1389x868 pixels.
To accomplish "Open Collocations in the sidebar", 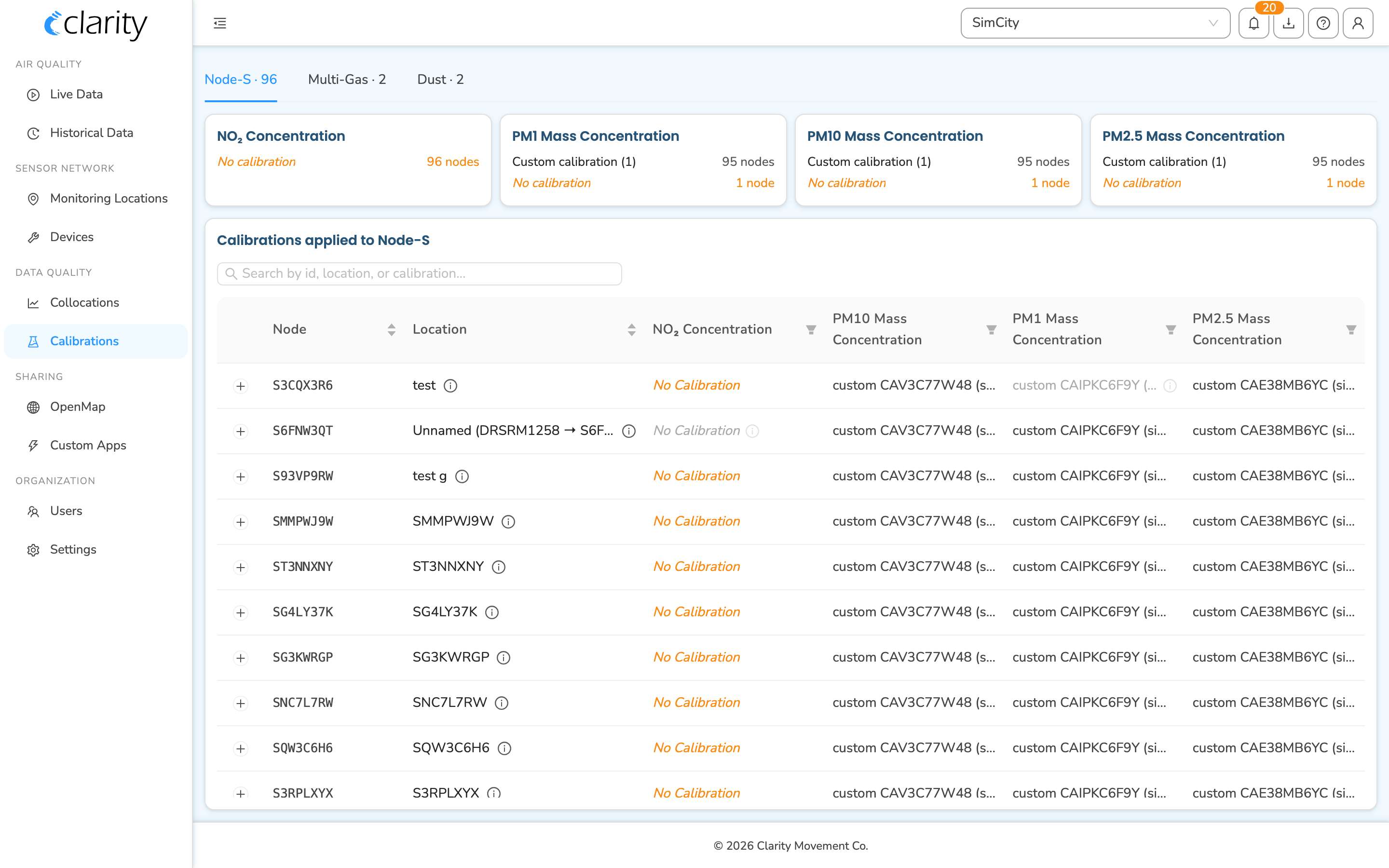I will click(x=96, y=302).
